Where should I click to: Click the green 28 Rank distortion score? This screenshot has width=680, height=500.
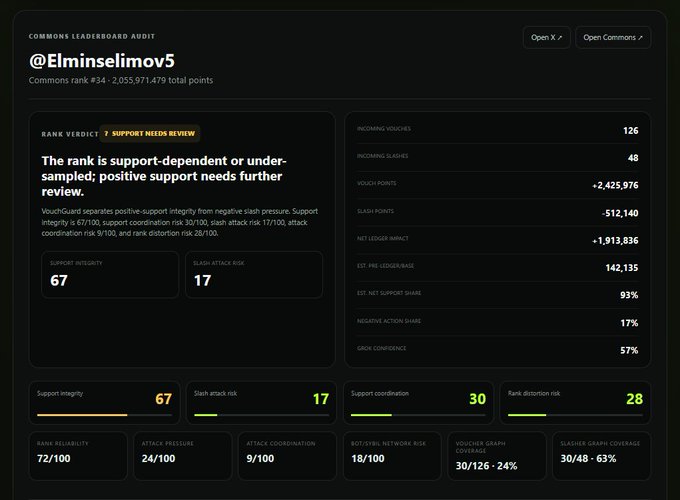coord(634,399)
